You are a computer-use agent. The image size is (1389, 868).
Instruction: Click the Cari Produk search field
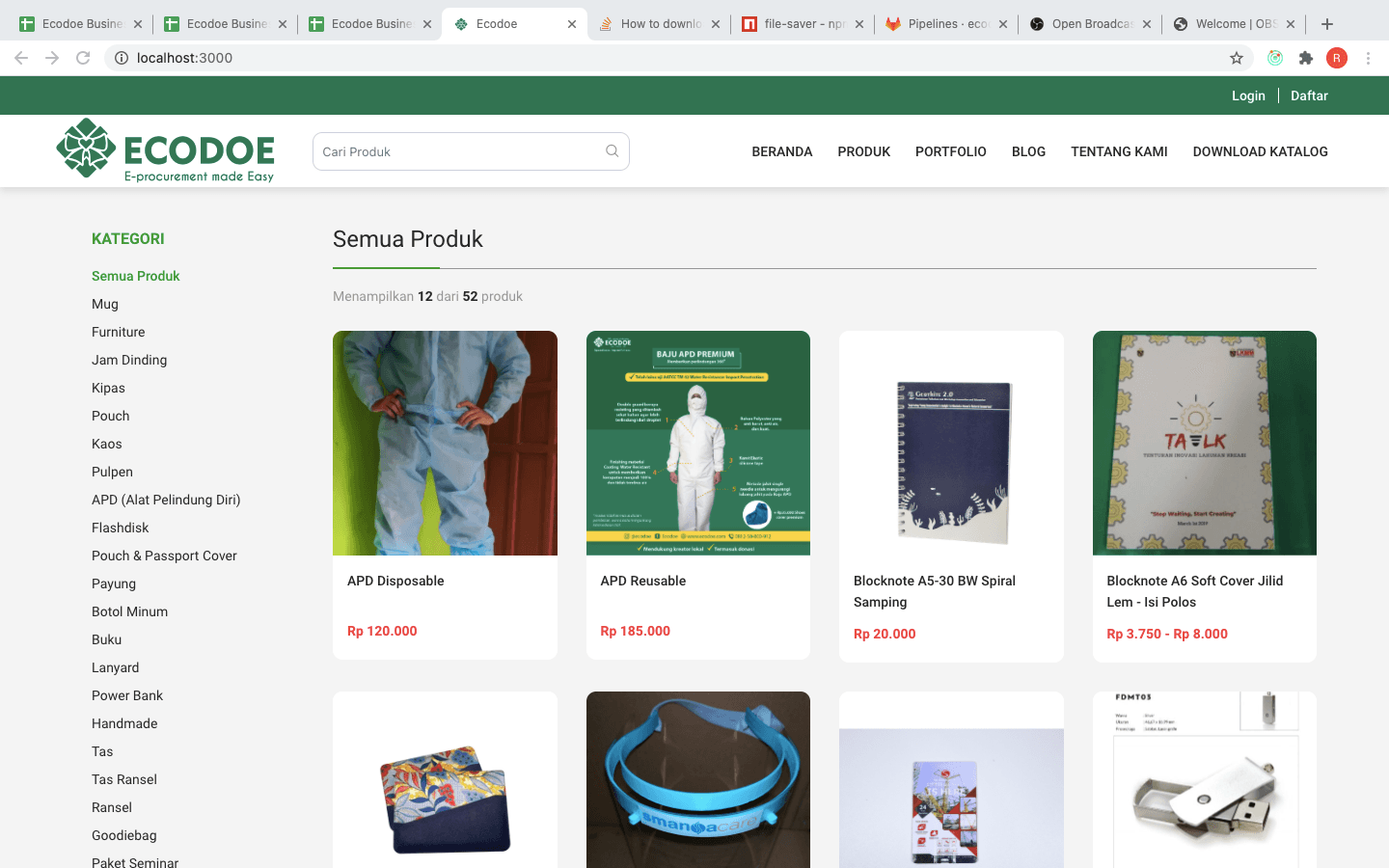point(471,151)
